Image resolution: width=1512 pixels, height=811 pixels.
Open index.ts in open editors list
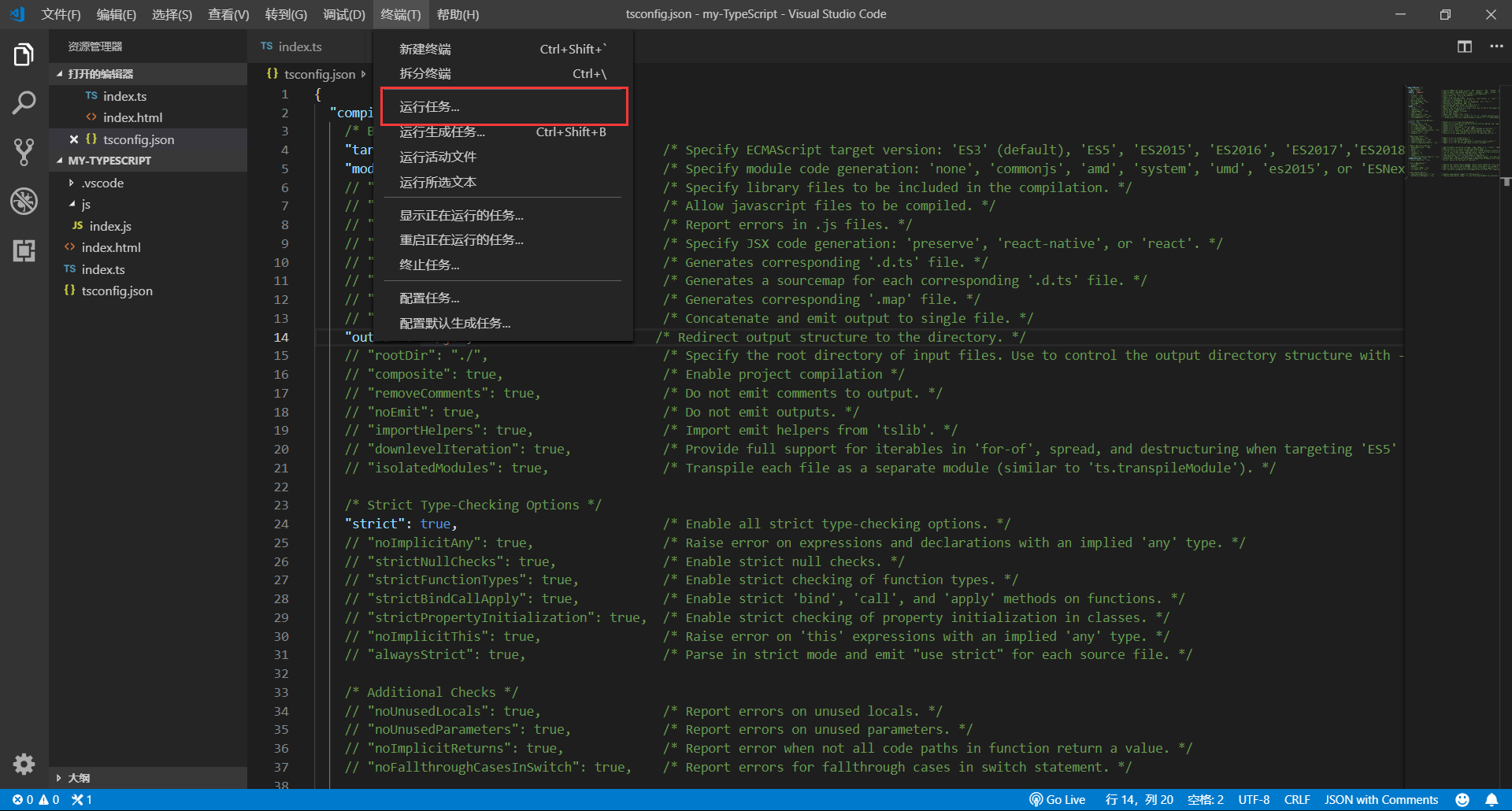(x=148, y=96)
